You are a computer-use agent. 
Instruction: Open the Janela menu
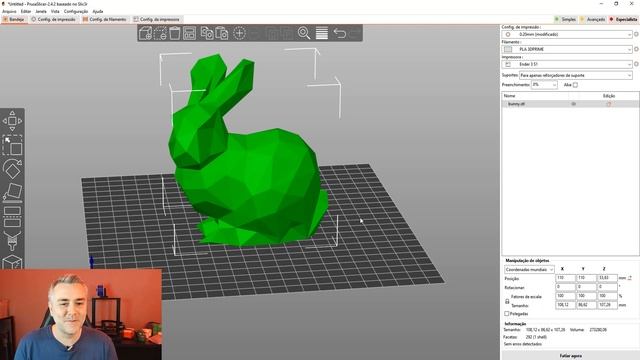pos(41,11)
